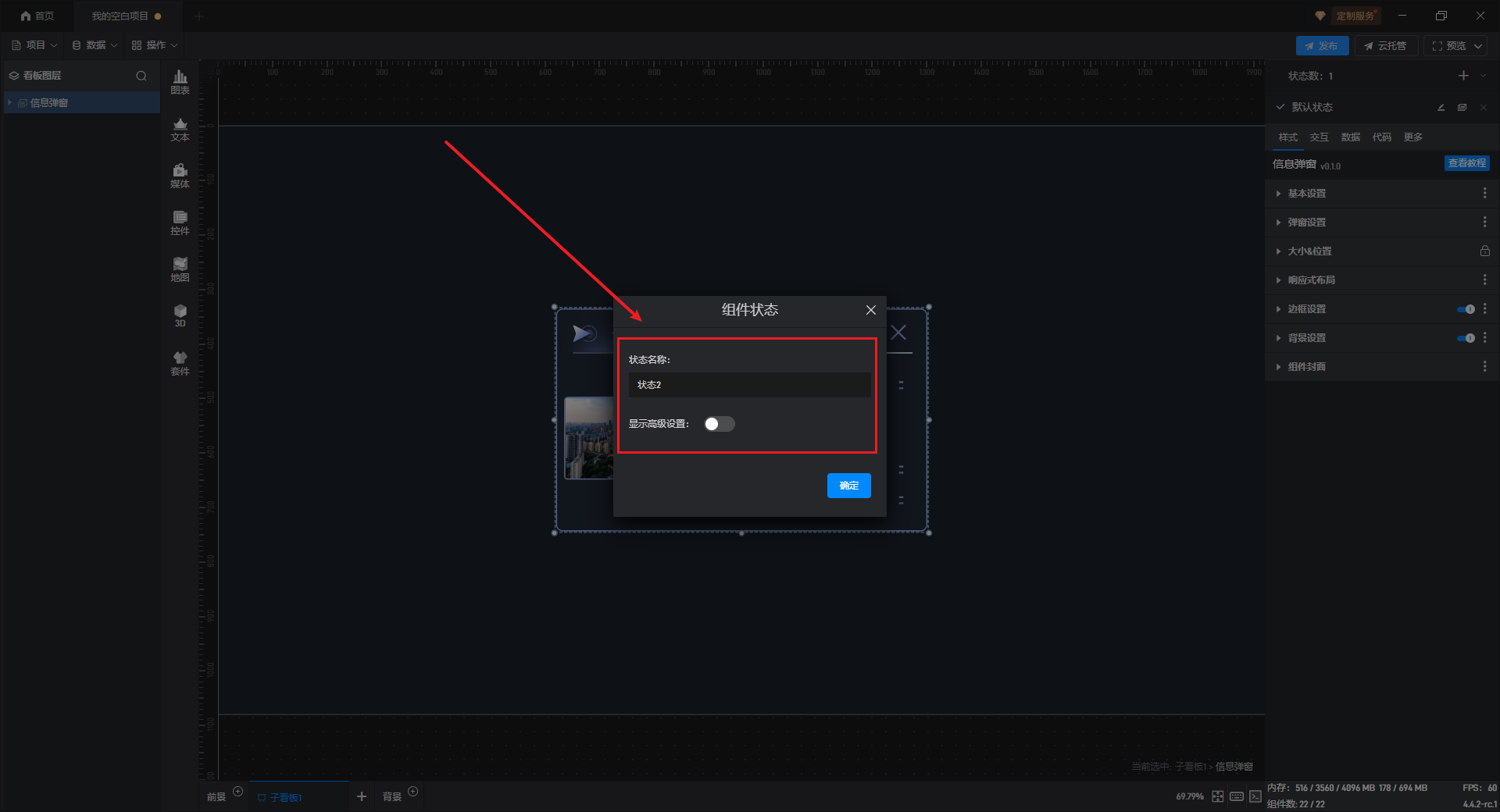
Task: Switch to the 交互 tab
Action: point(1319,137)
